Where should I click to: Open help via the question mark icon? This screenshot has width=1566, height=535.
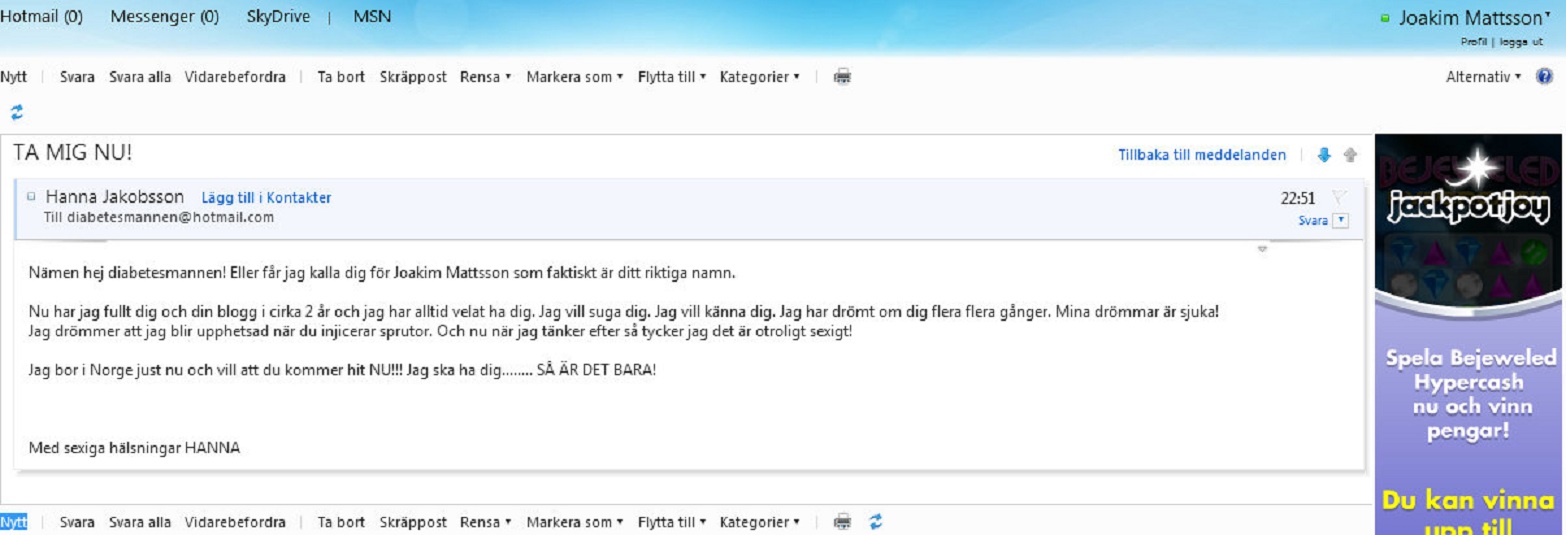tap(1544, 77)
